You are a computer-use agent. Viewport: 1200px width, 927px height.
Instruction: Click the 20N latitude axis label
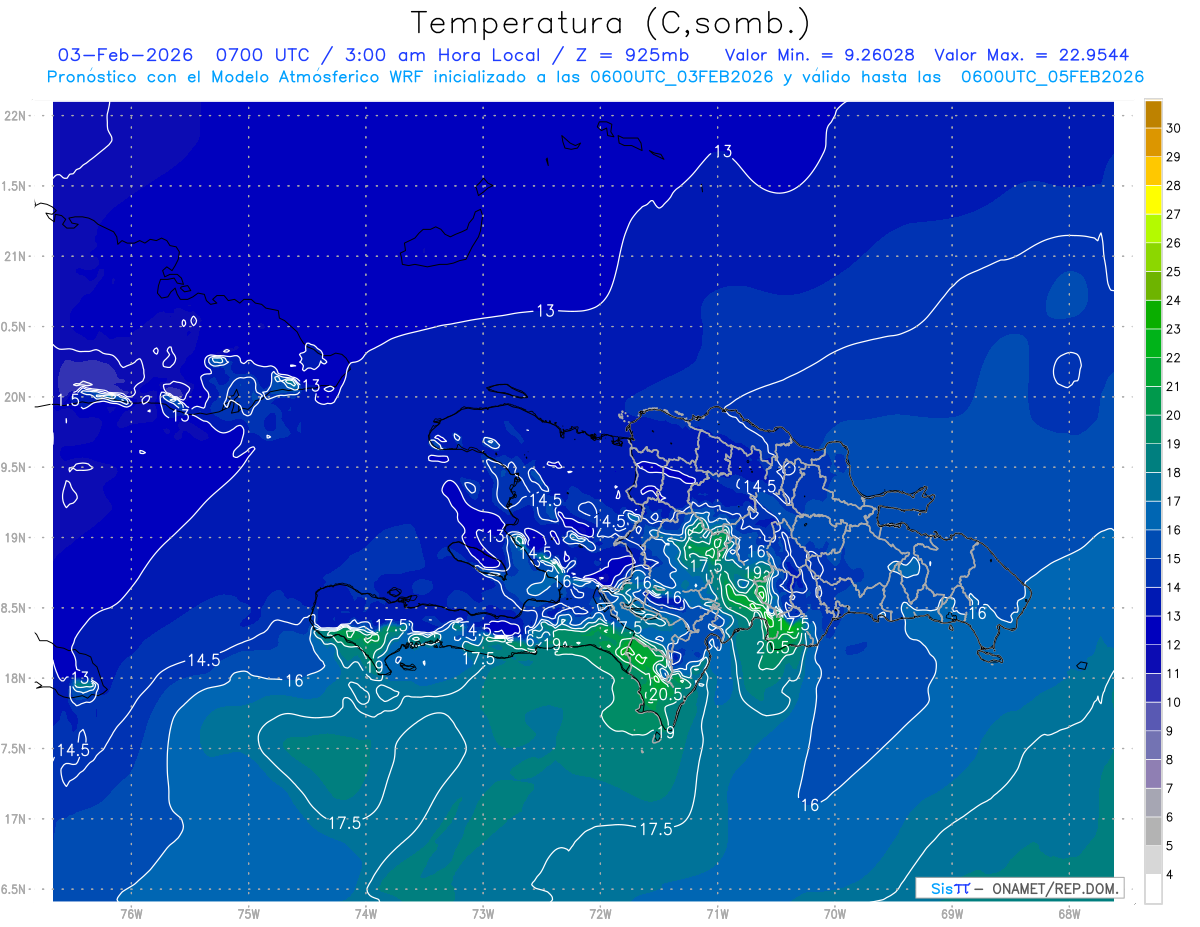point(16,397)
